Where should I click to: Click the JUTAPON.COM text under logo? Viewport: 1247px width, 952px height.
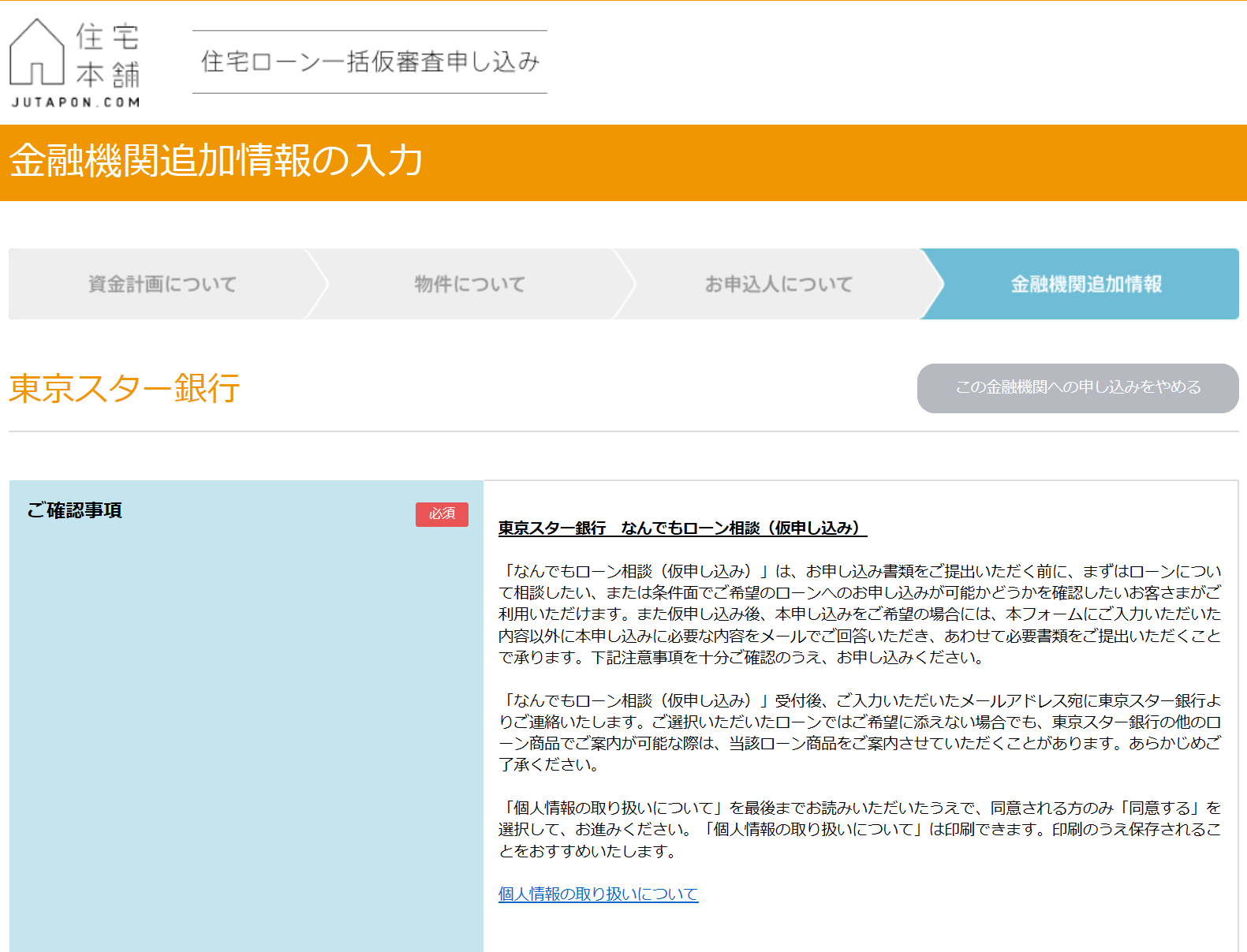(x=76, y=102)
